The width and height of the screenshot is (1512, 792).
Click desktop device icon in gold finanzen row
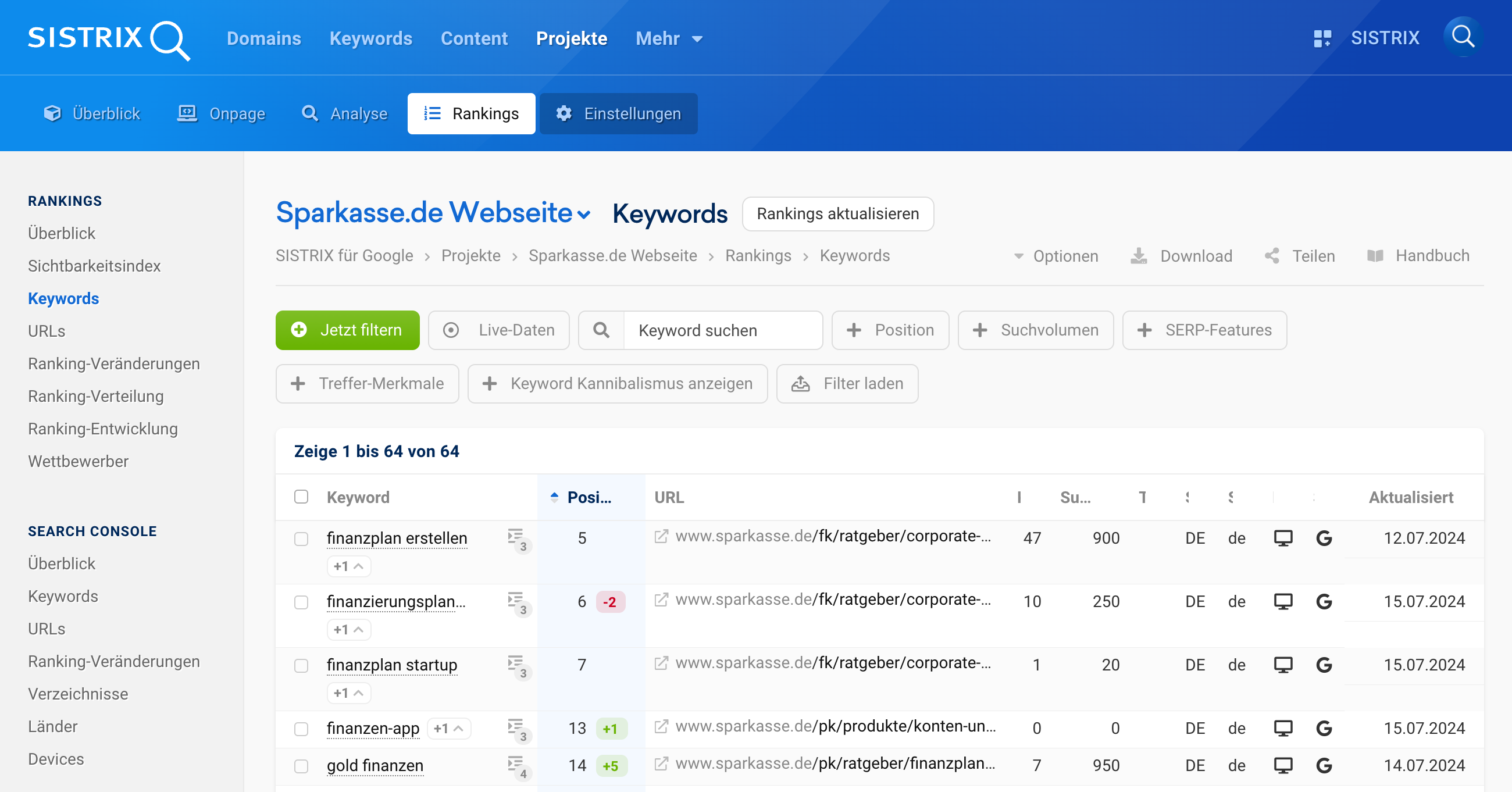pos(1283,766)
